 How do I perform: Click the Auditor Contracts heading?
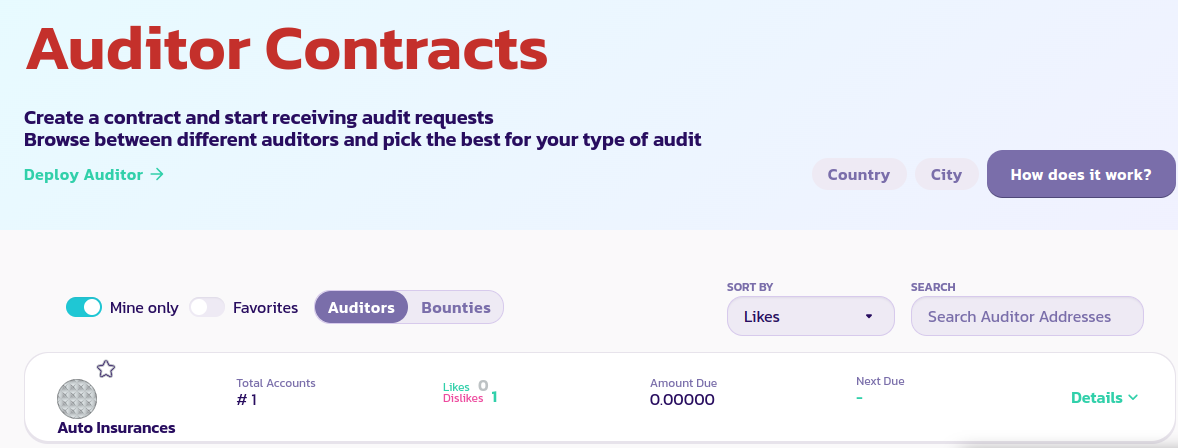287,49
